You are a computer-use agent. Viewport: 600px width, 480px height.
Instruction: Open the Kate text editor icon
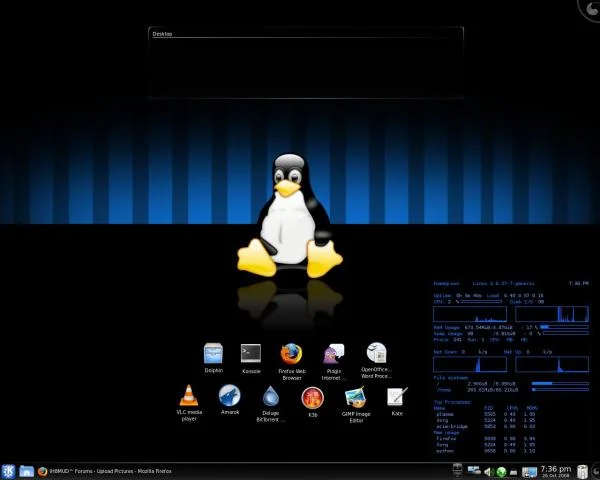[397, 401]
